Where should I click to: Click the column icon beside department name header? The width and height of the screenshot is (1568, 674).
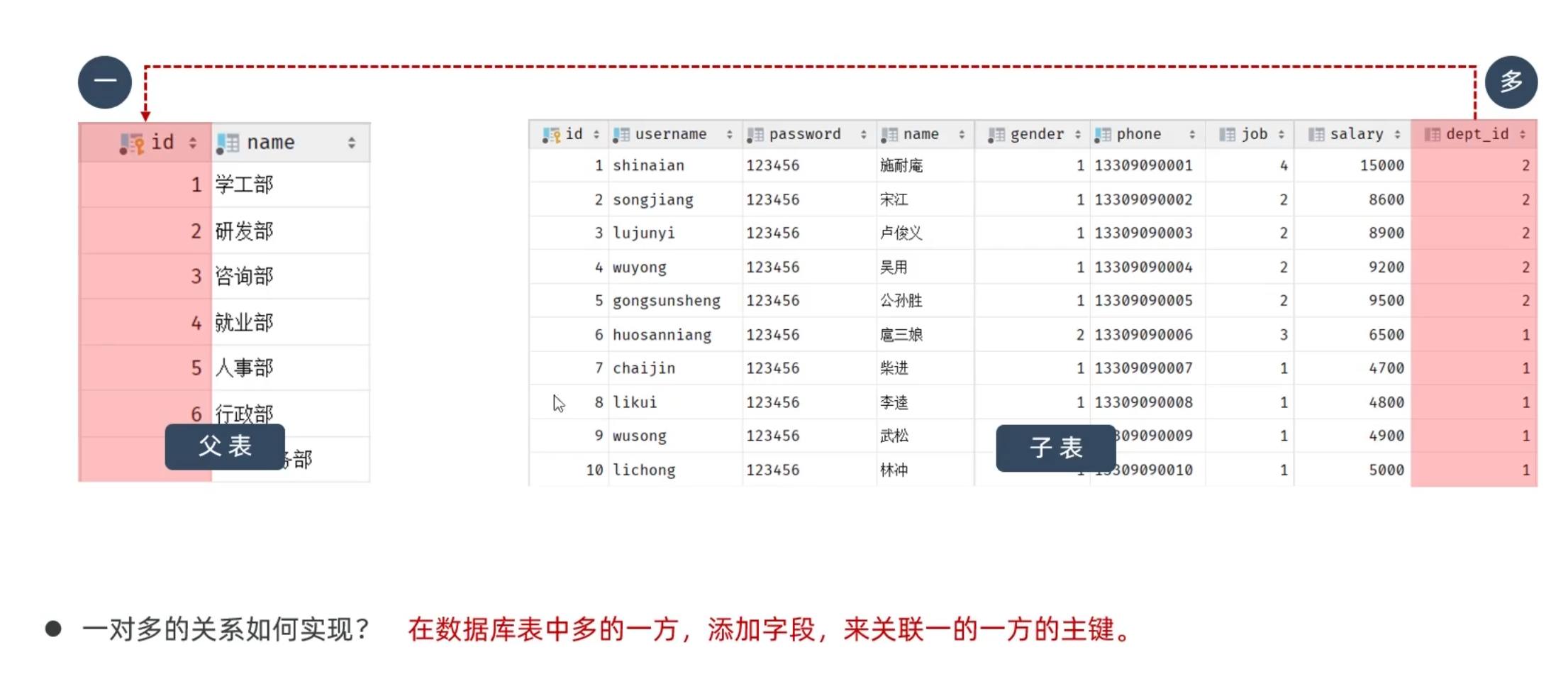228,143
